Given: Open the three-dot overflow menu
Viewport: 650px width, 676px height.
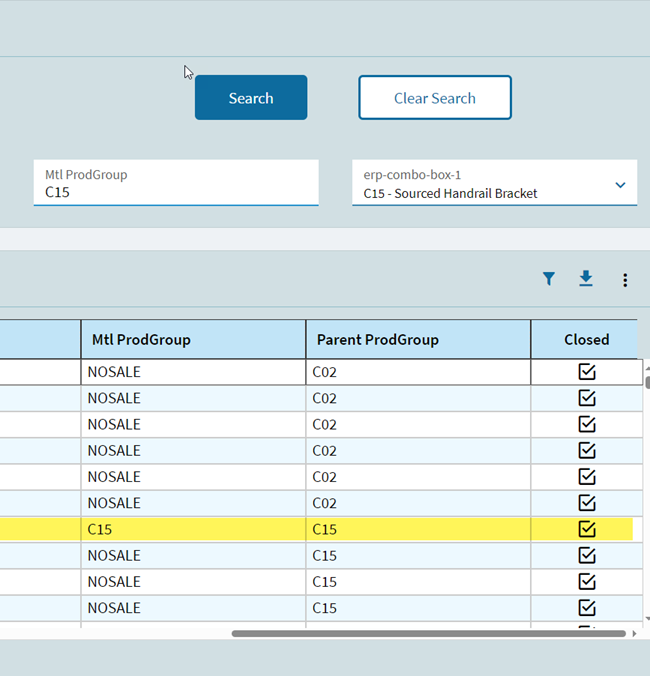Looking at the screenshot, I should tap(625, 280).
